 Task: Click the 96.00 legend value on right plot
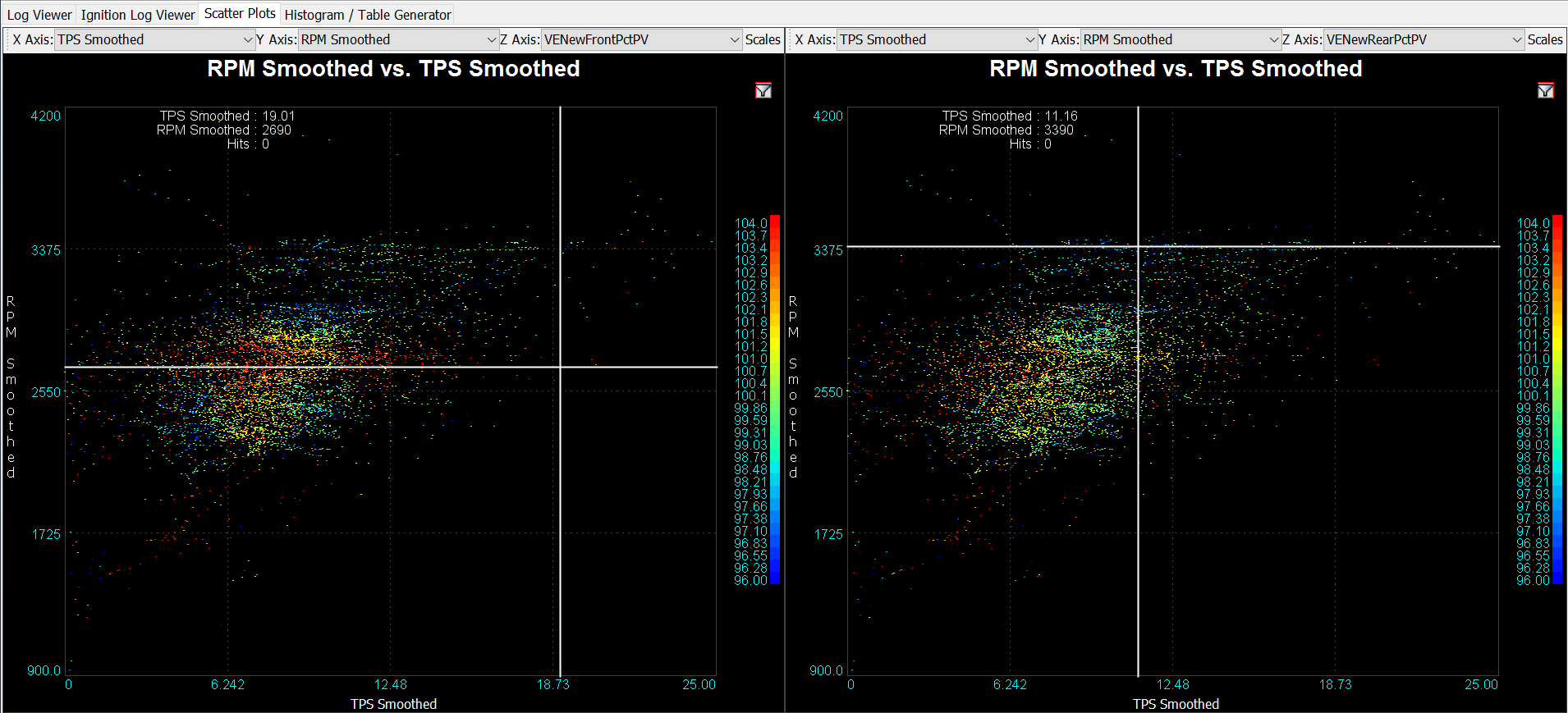click(x=1533, y=580)
